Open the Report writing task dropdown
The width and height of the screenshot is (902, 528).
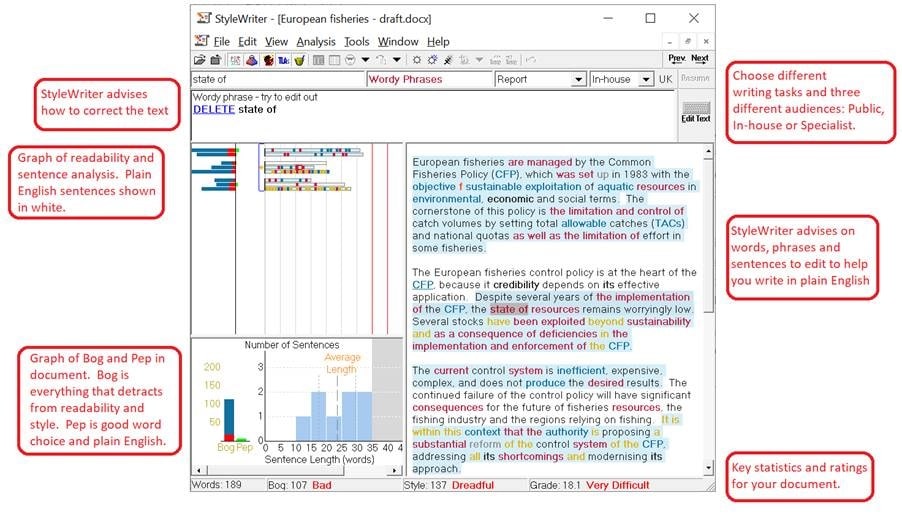coord(579,79)
